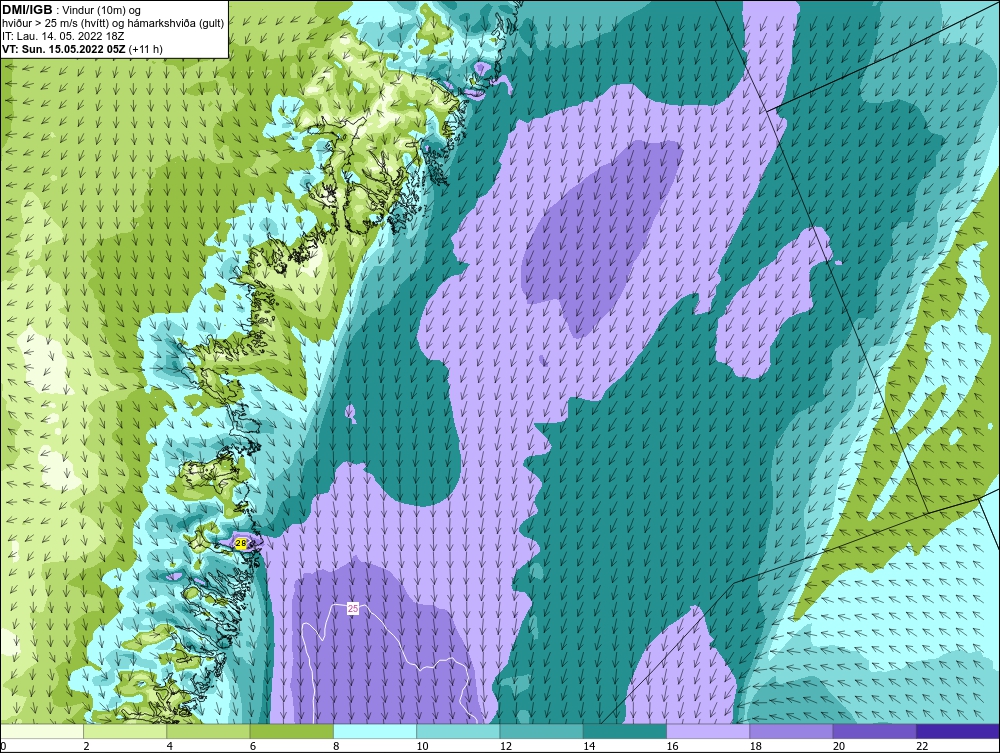Screen dimensions: 1000x753
Task: Click the 4–6 m/s green swatch
Action: click(x=209, y=731)
